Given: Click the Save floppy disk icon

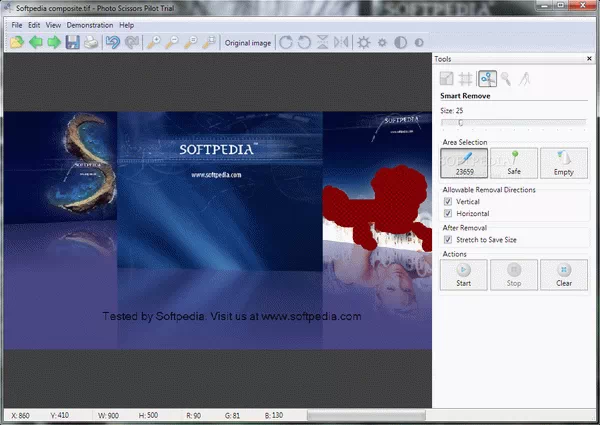Looking at the screenshot, I should (x=73, y=42).
